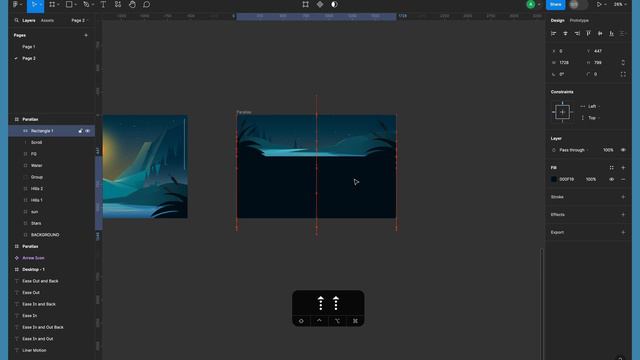Add export settings with plus icon
The height and width of the screenshot is (360, 640).
(x=623, y=232)
